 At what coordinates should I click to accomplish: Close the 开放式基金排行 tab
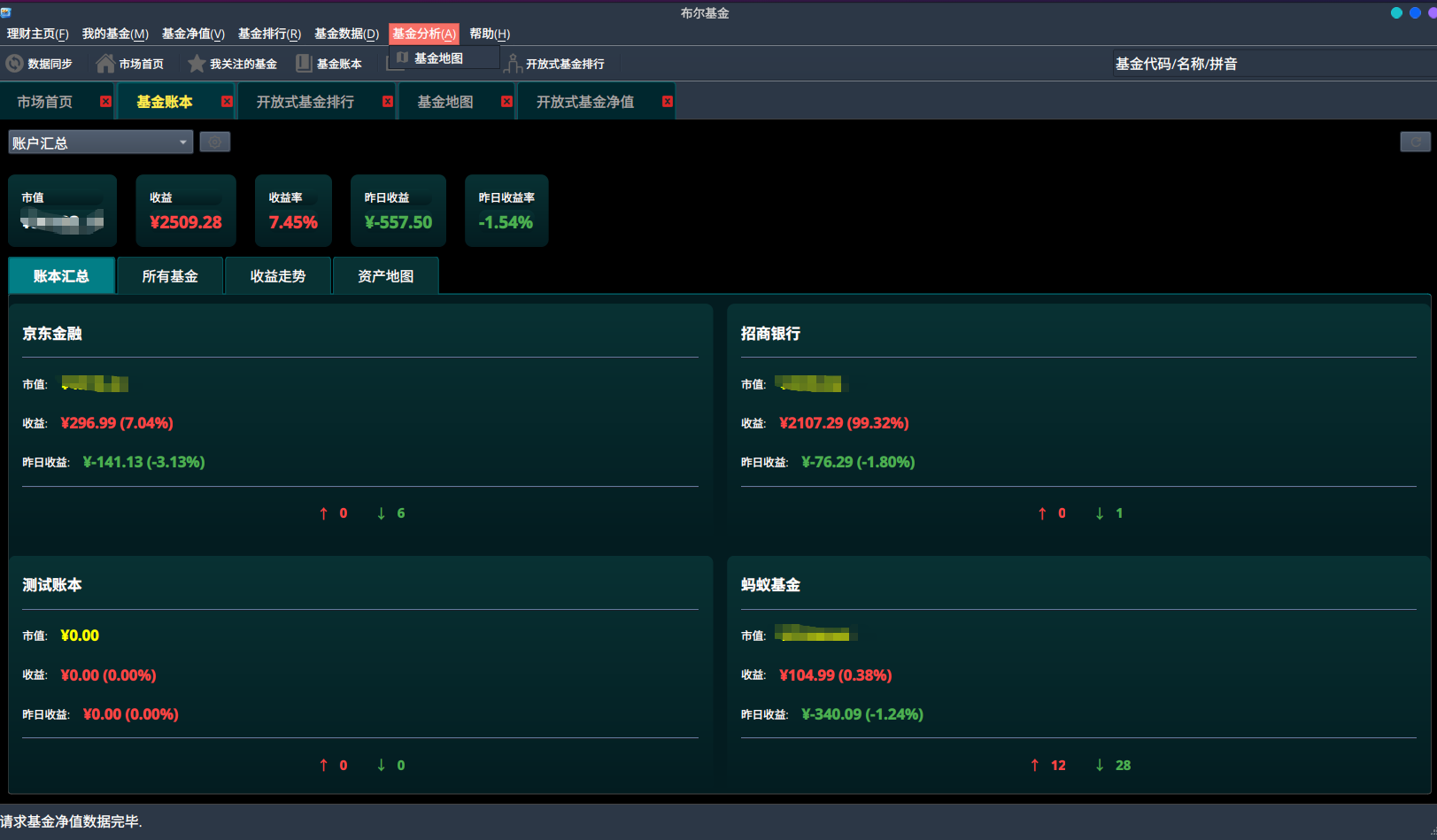387,102
